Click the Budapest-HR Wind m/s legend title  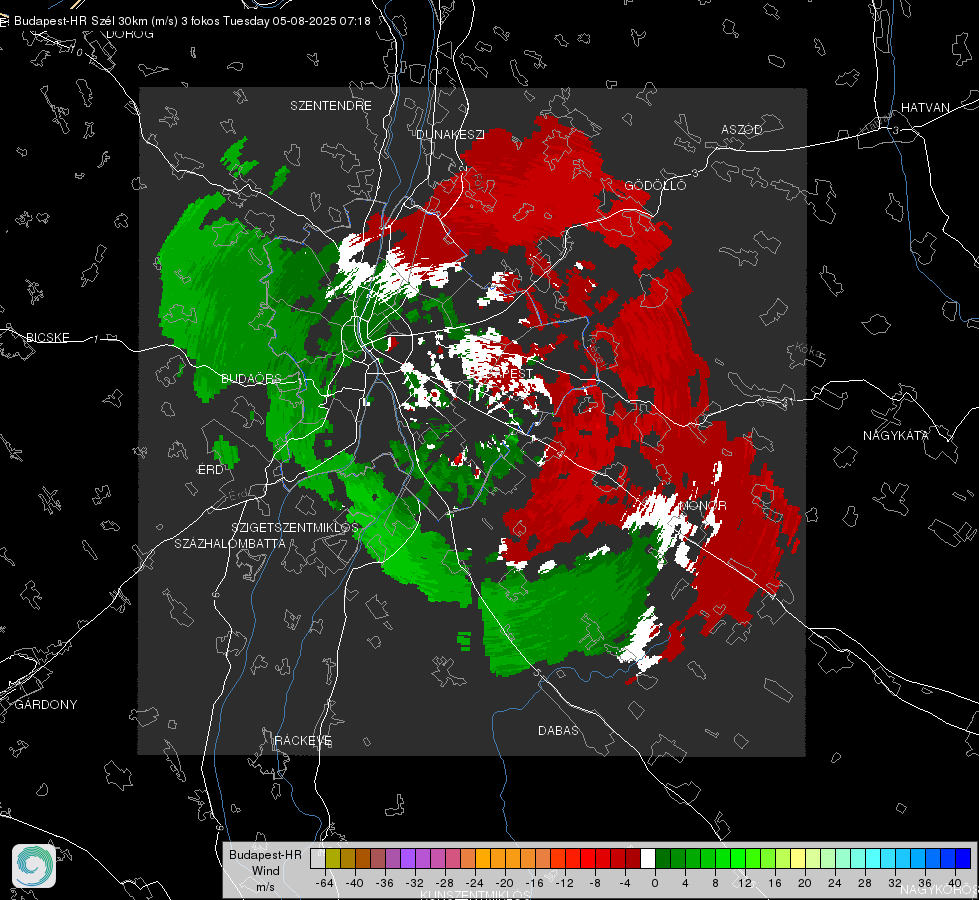point(265,870)
